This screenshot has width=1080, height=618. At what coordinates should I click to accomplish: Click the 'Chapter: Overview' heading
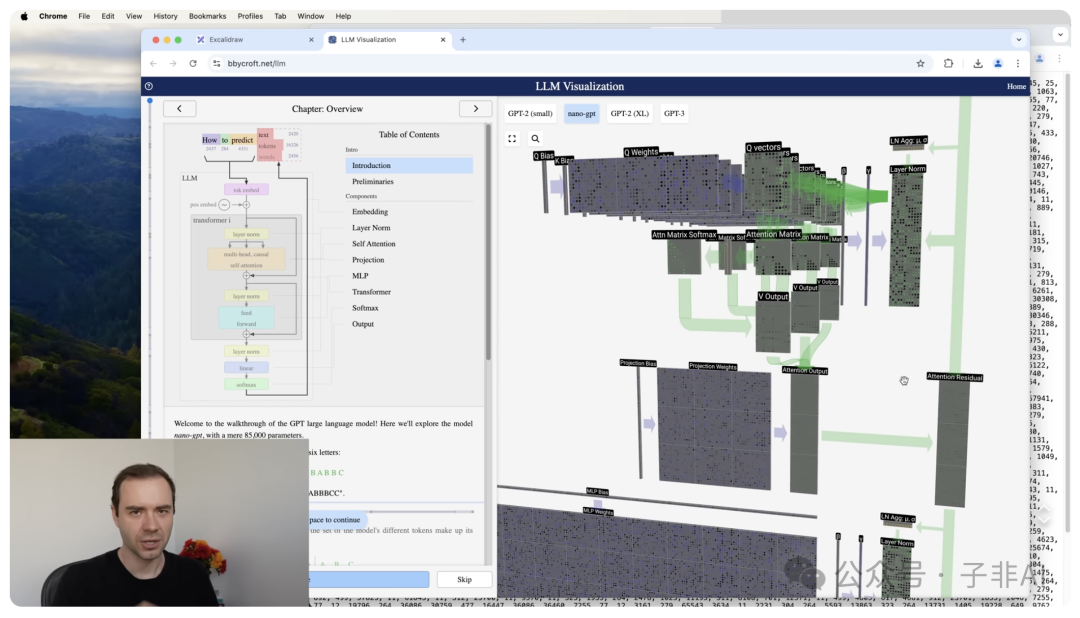click(327, 109)
